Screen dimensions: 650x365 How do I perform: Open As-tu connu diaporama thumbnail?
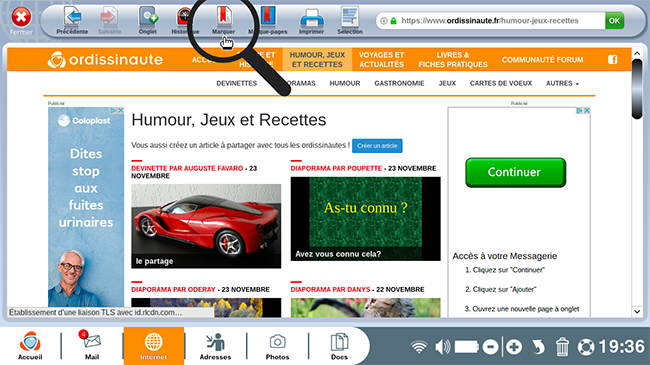(x=366, y=219)
